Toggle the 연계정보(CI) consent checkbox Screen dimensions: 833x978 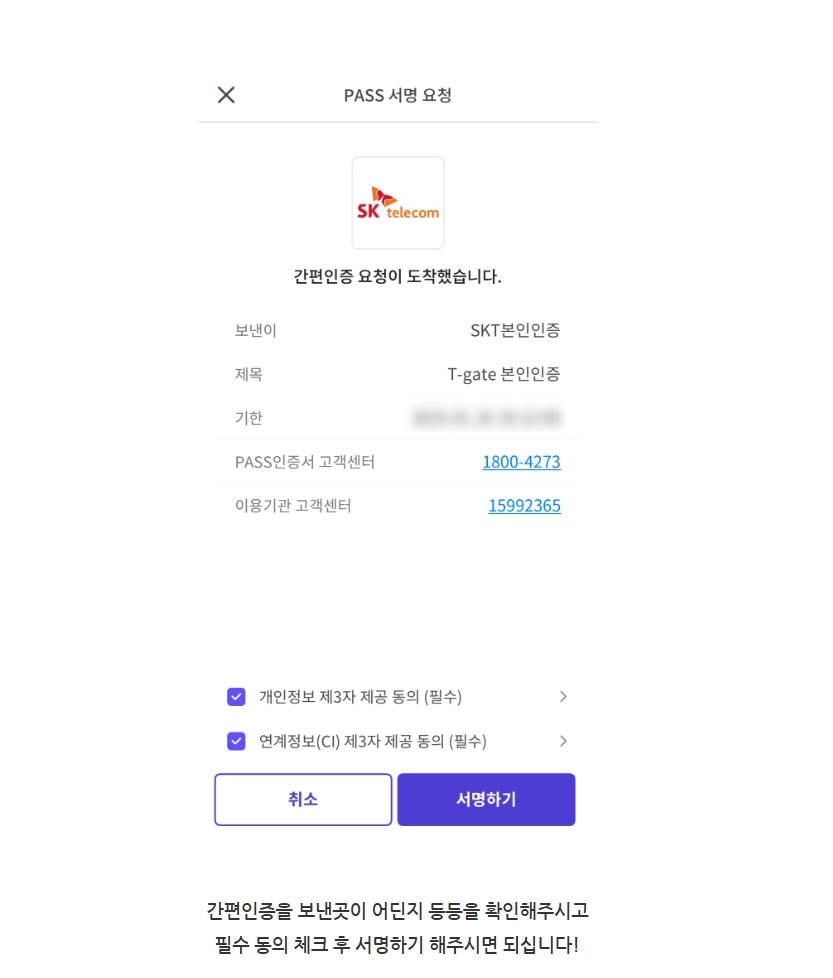pos(236,741)
